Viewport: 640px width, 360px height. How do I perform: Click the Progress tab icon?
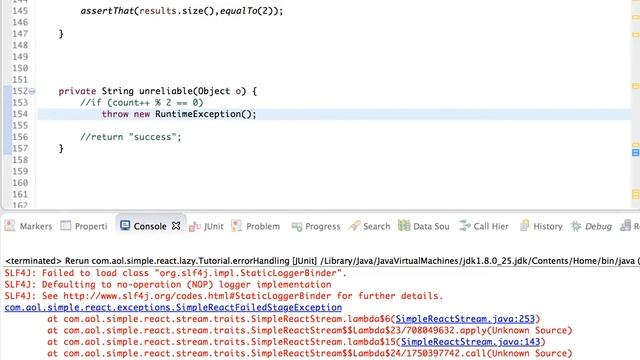296,227
